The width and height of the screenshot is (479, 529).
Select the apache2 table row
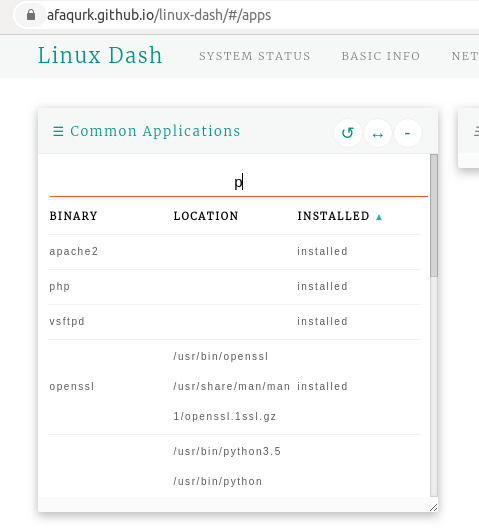pos(234,252)
